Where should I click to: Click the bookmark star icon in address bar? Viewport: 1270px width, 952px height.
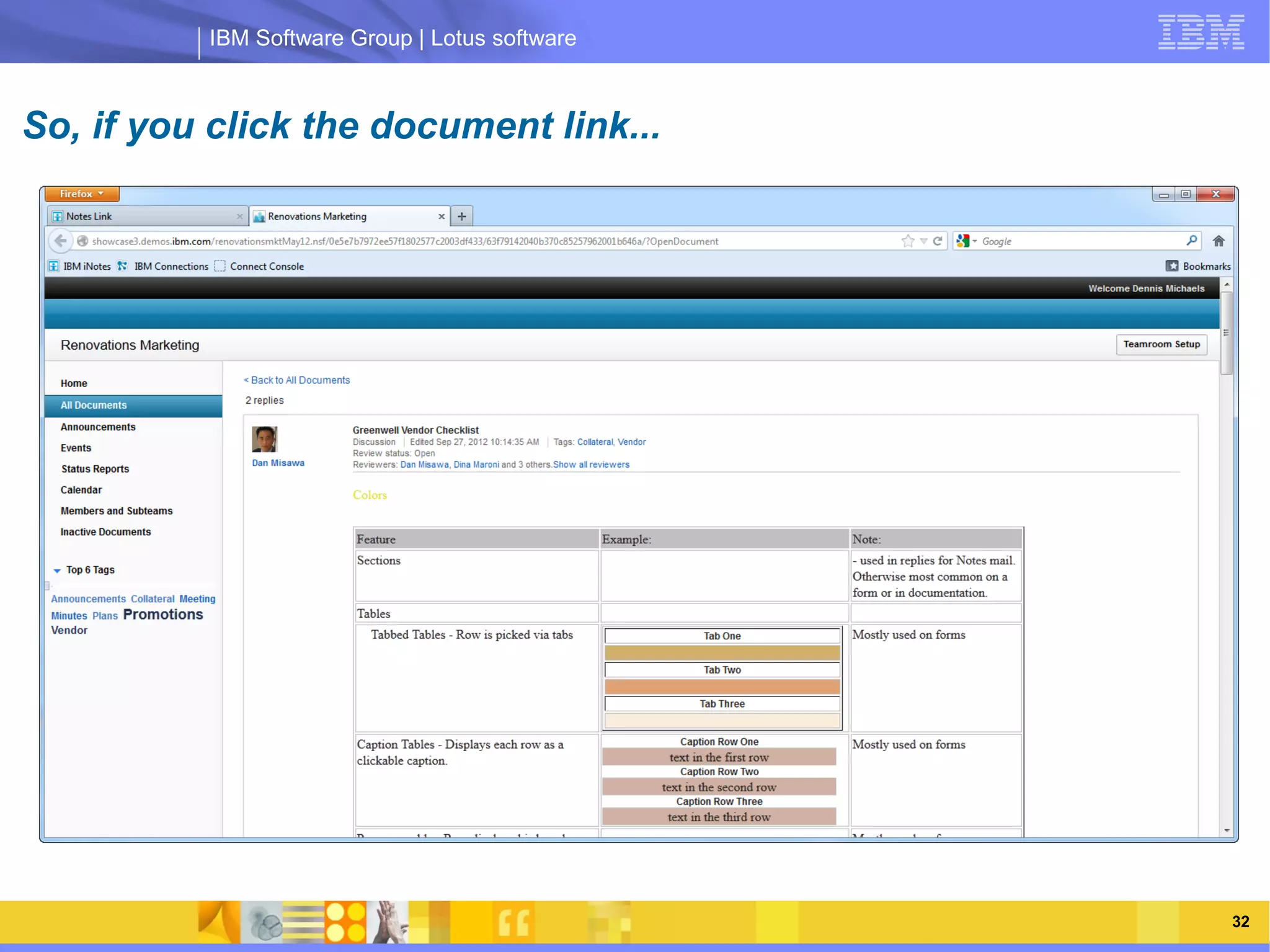click(x=908, y=241)
